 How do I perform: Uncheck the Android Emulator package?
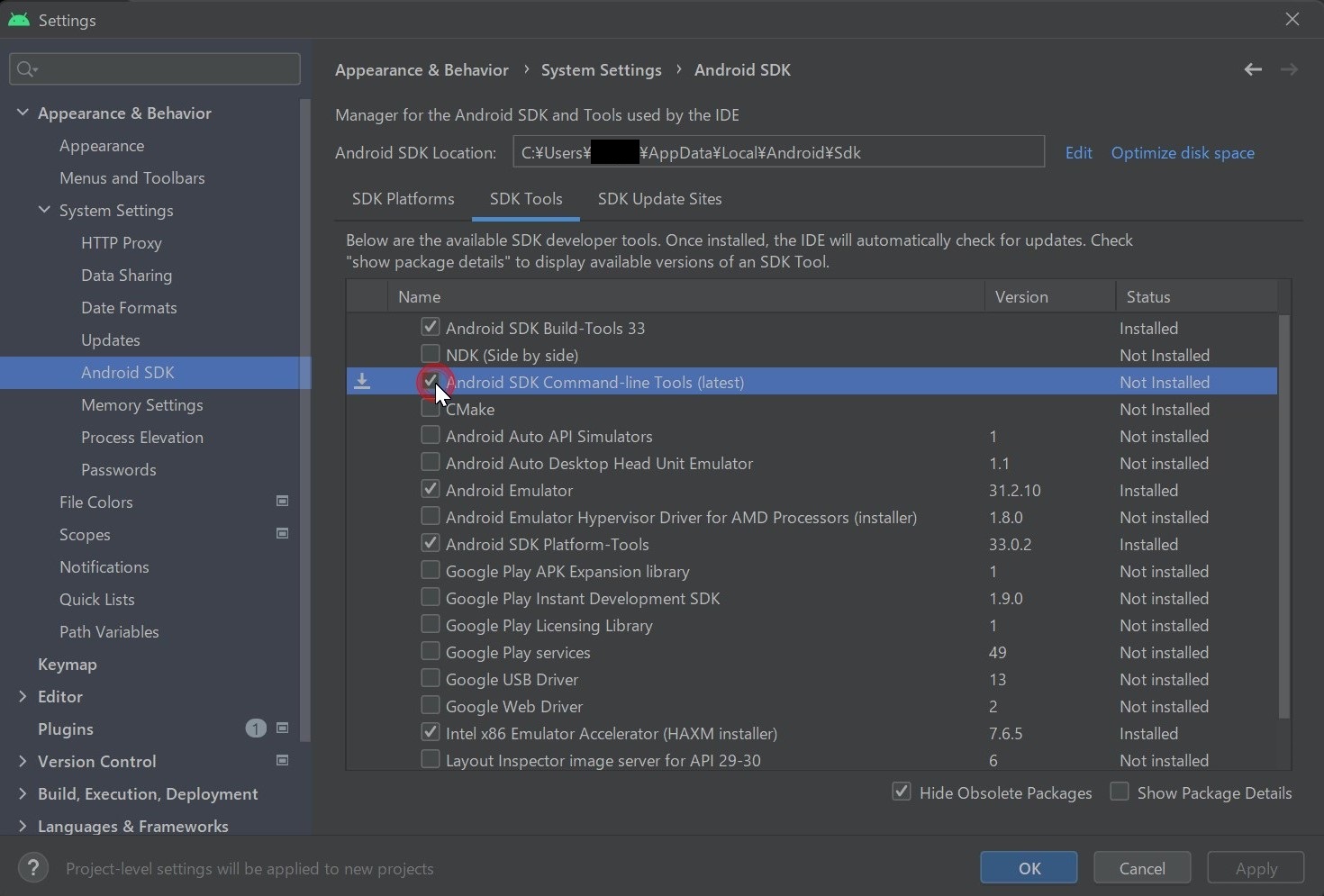(x=431, y=489)
